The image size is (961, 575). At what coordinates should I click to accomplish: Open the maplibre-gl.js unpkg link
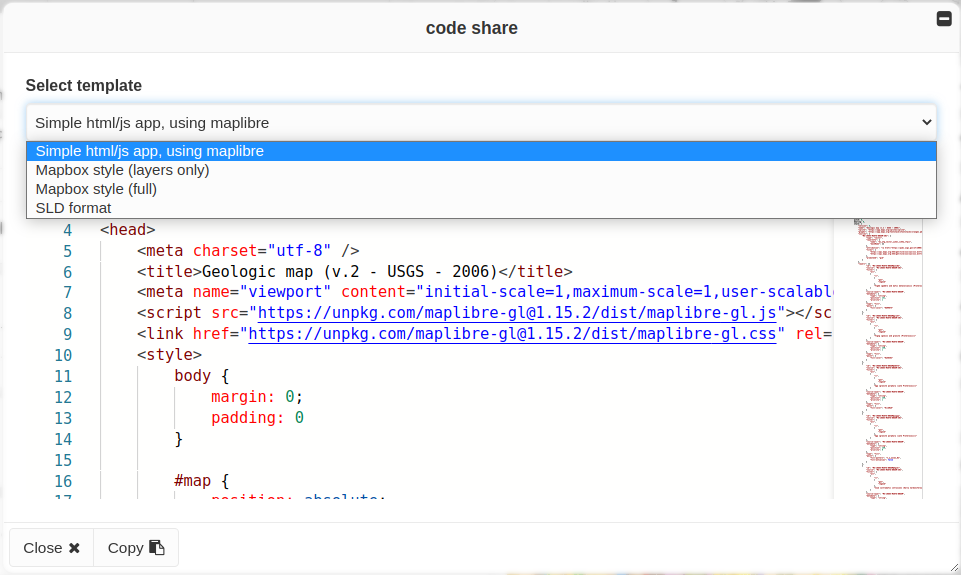coord(516,313)
